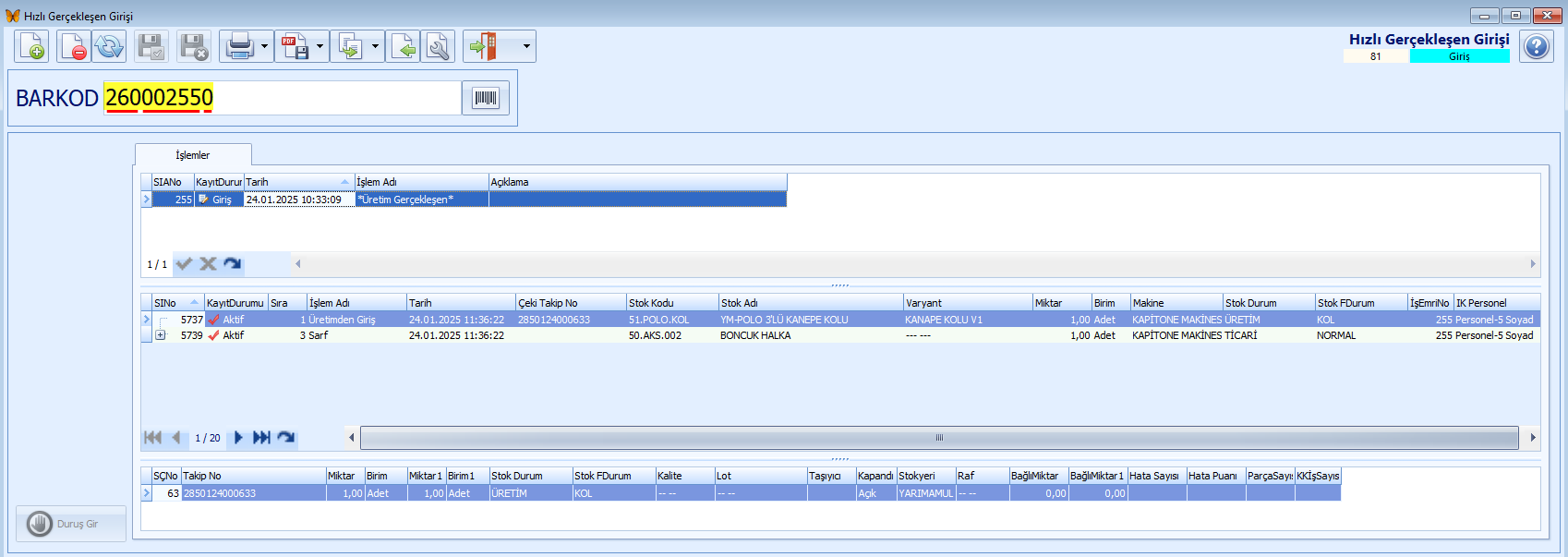
Task: Click the KAPİTONE MAKİNES TİCARİ cell
Action: (x=1194, y=335)
